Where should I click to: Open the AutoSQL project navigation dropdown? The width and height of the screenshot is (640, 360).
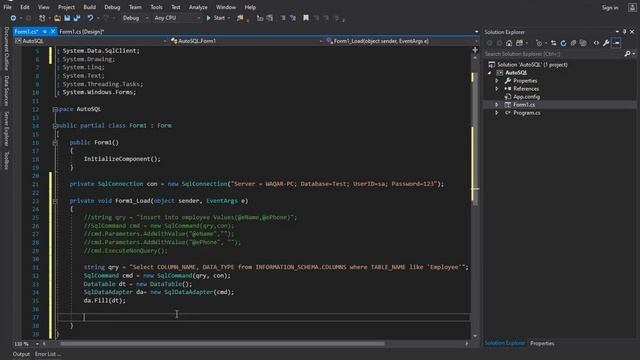(x=165, y=41)
